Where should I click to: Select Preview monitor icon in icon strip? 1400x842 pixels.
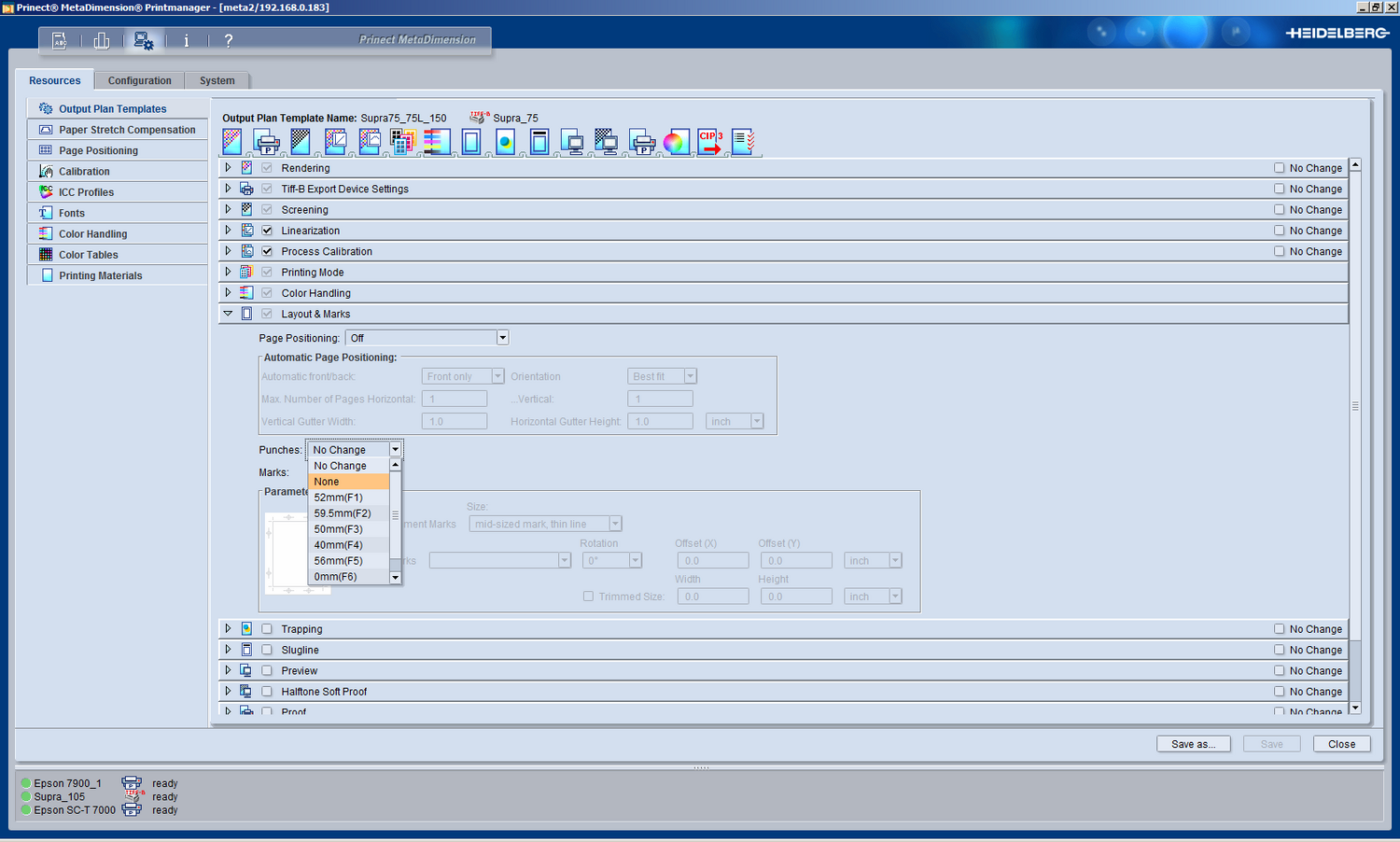coord(572,142)
